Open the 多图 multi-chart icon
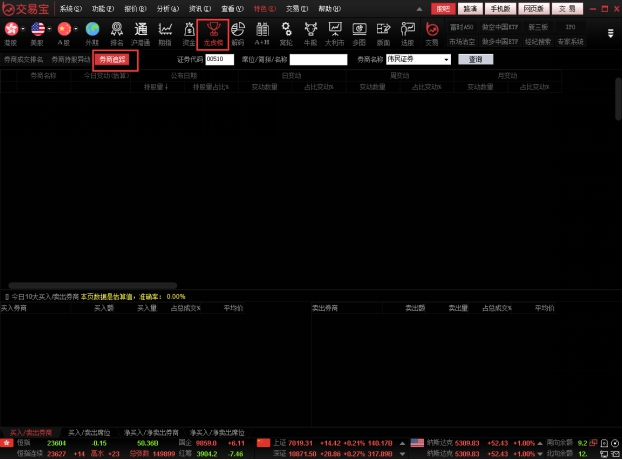623x460 pixels. pyautogui.click(x=358, y=33)
